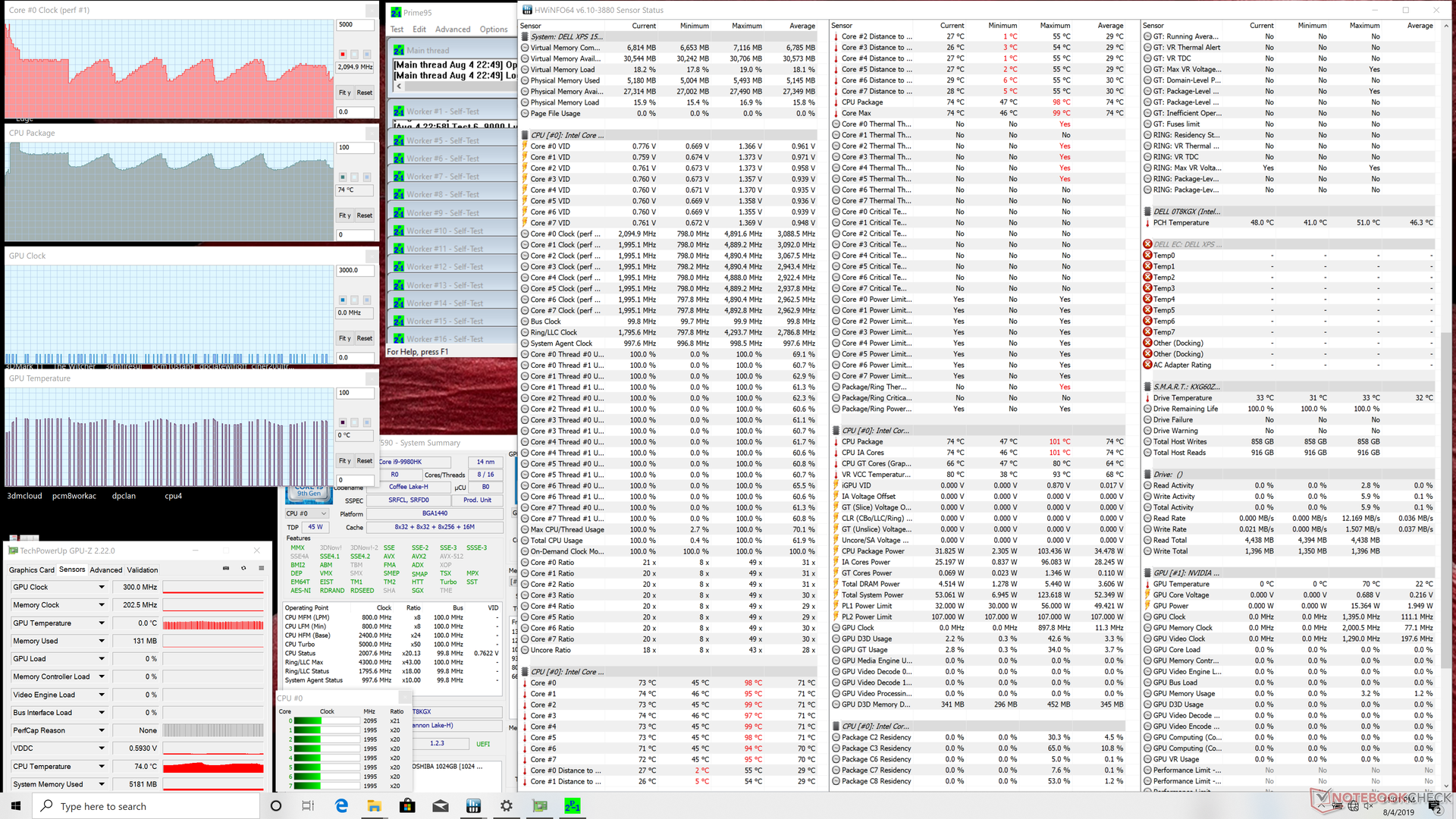Image resolution: width=1456 pixels, height=819 pixels.
Task: Open the CPU #0 selector in System Summary
Action: 306,513
